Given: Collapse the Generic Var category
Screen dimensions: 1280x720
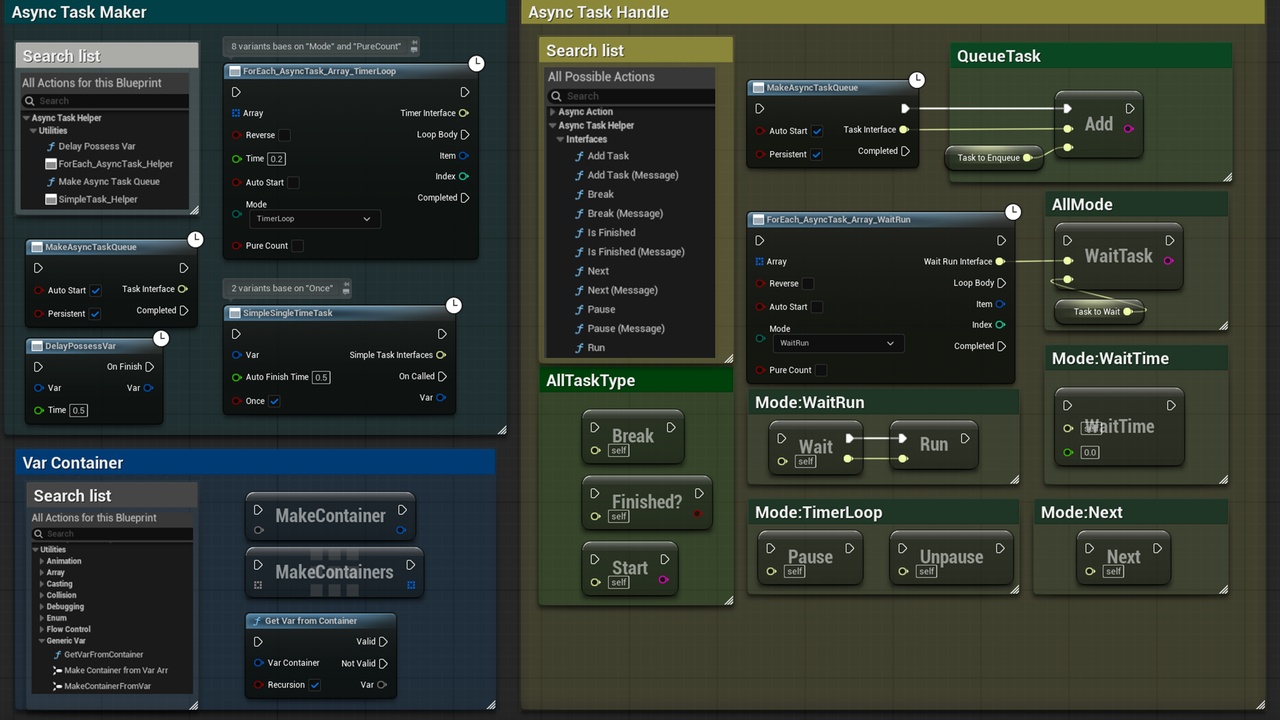Looking at the screenshot, I should 42,641.
